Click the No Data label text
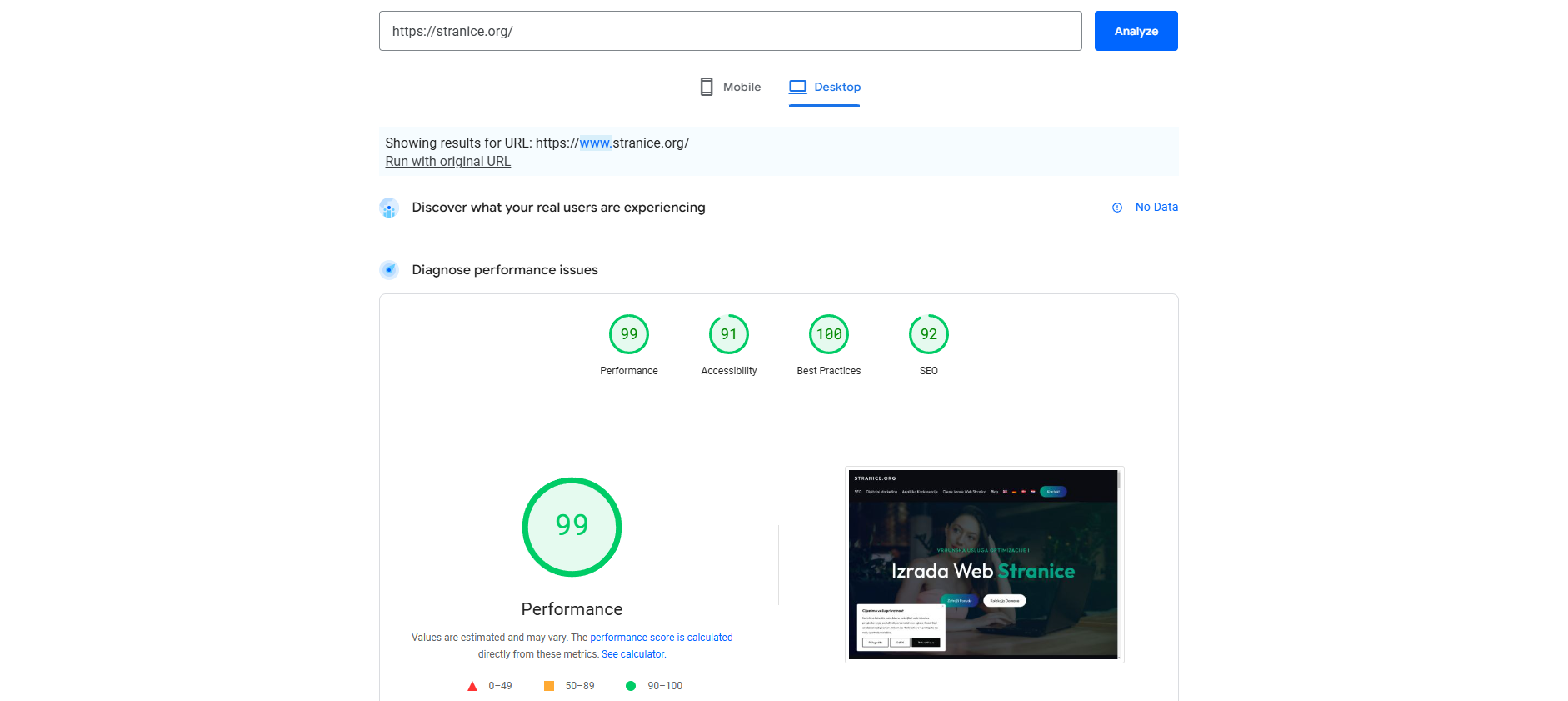The image size is (1568, 701). pos(1156,208)
